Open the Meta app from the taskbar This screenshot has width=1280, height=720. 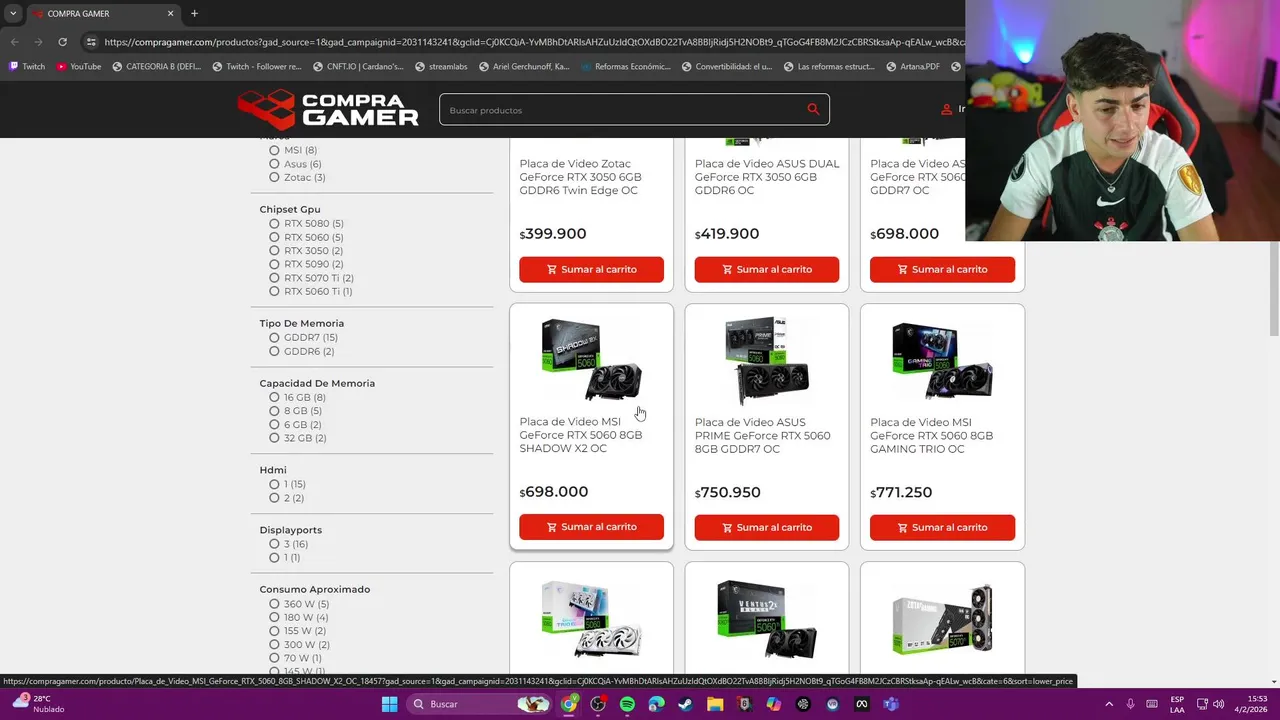[x=861, y=704]
